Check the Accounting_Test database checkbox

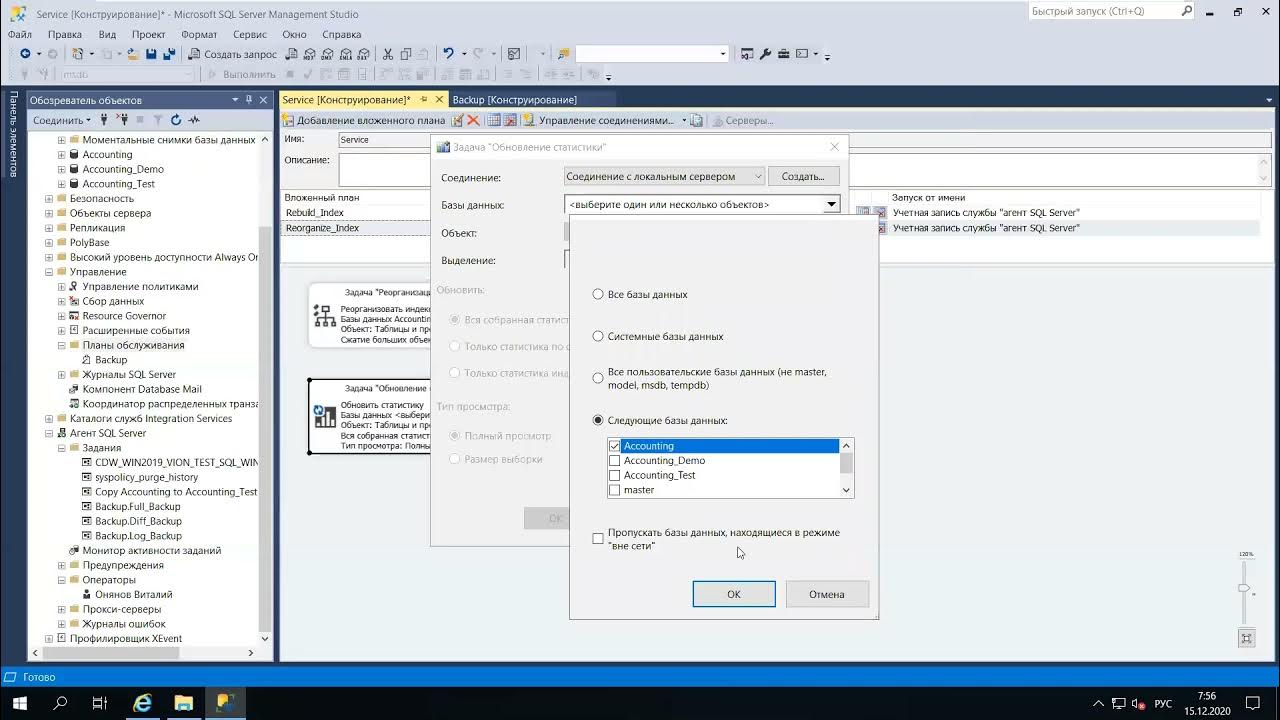614,476
